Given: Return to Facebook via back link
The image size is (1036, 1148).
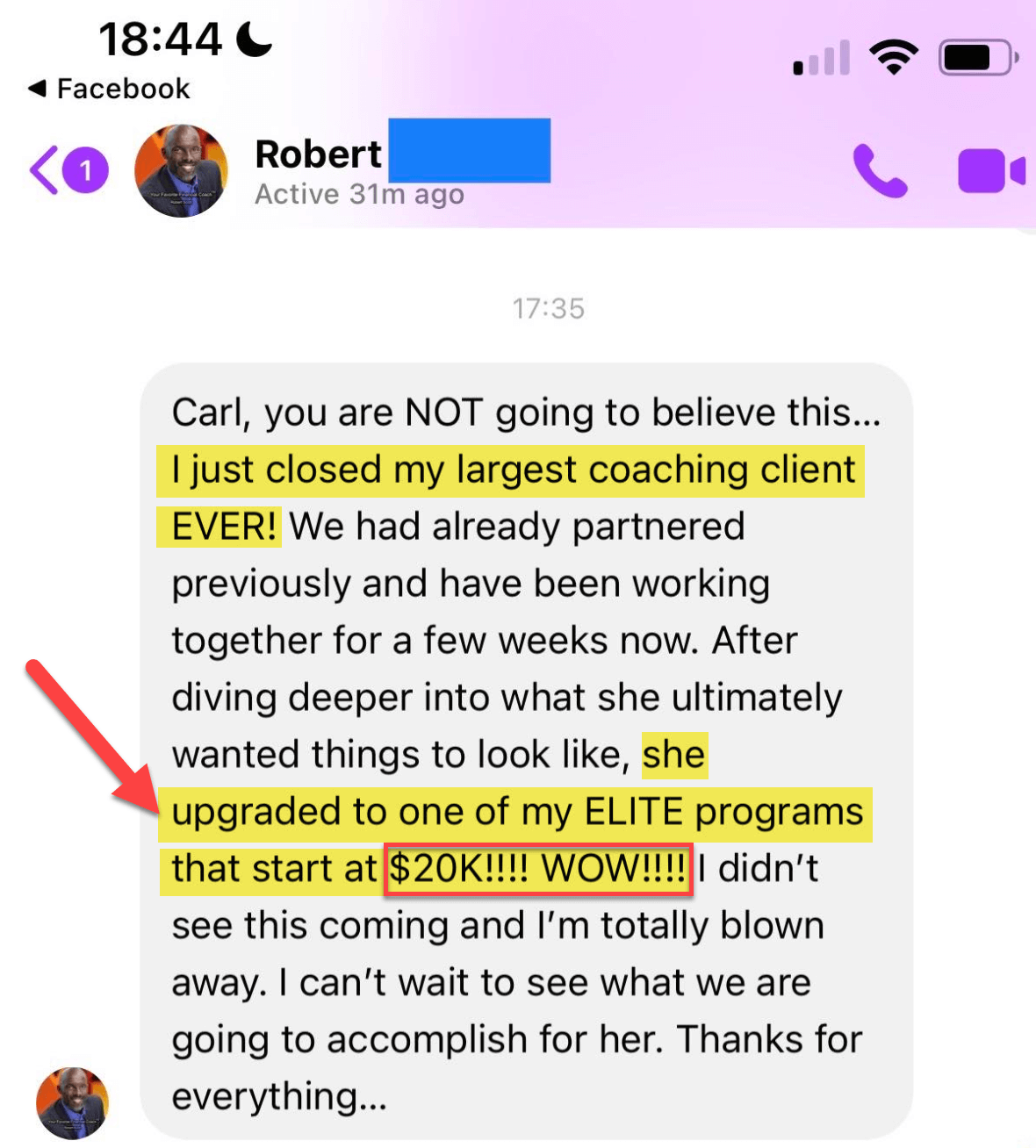Looking at the screenshot, I should tap(109, 89).
